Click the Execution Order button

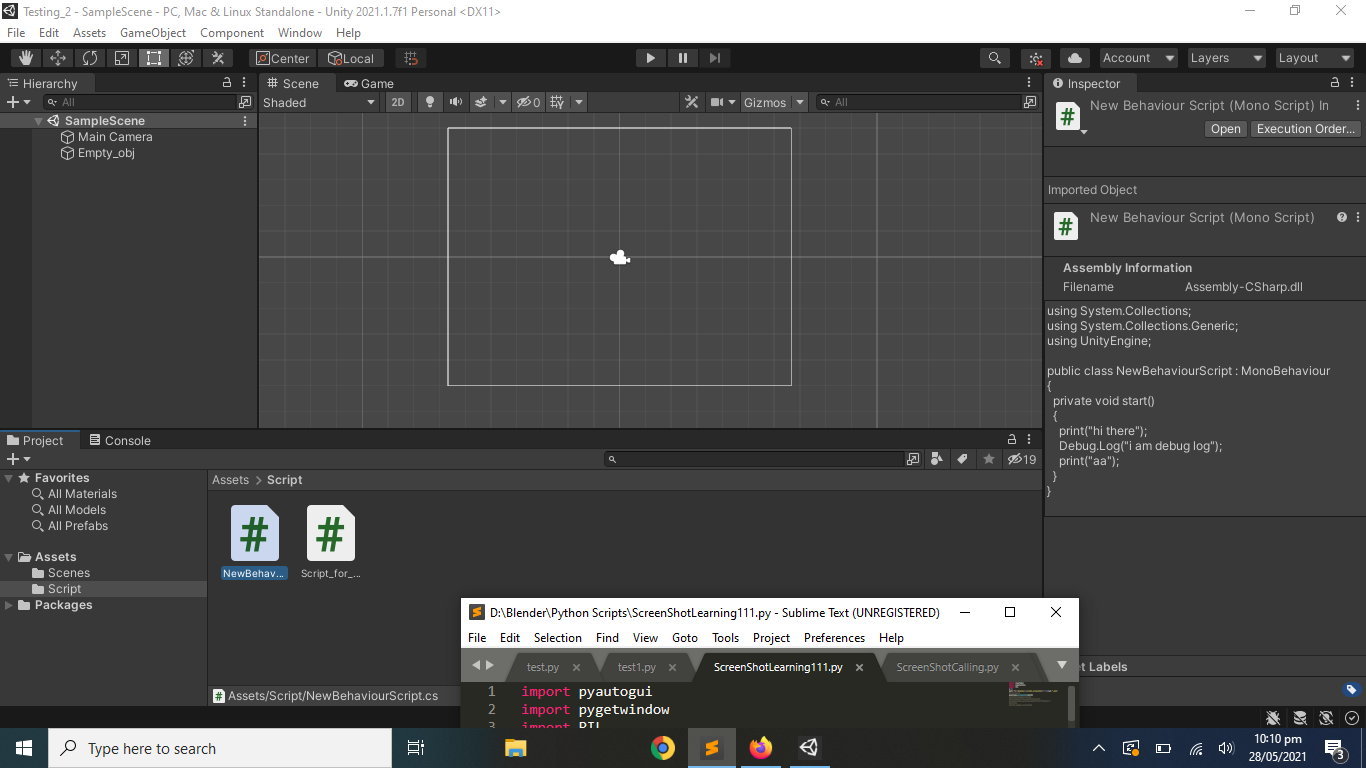[1305, 128]
